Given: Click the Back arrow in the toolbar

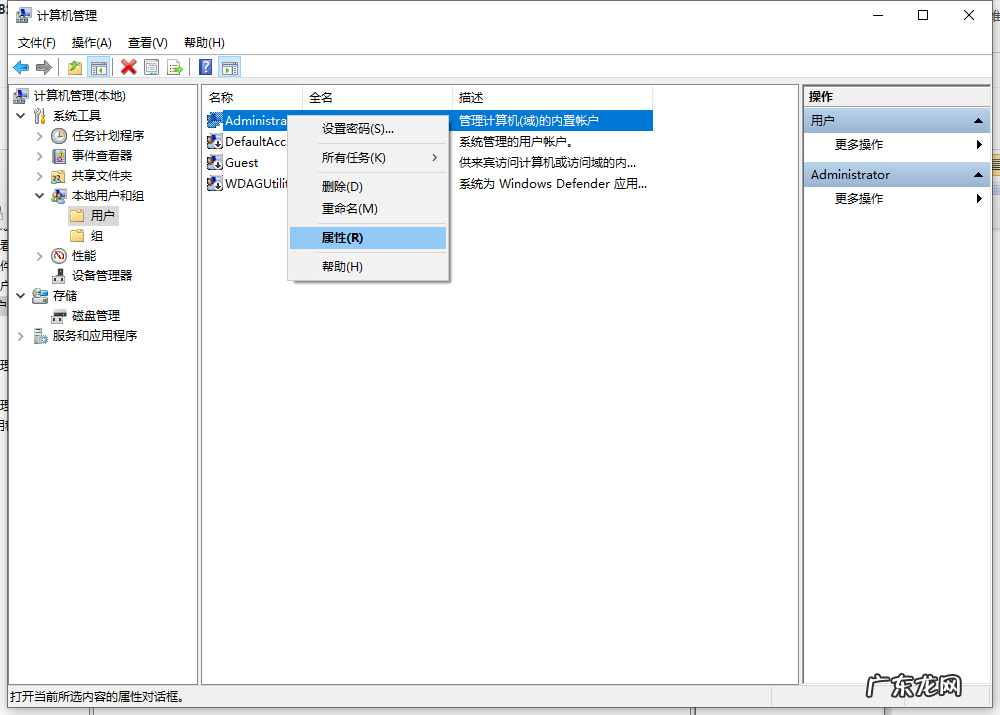Looking at the screenshot, I should 21,67.
